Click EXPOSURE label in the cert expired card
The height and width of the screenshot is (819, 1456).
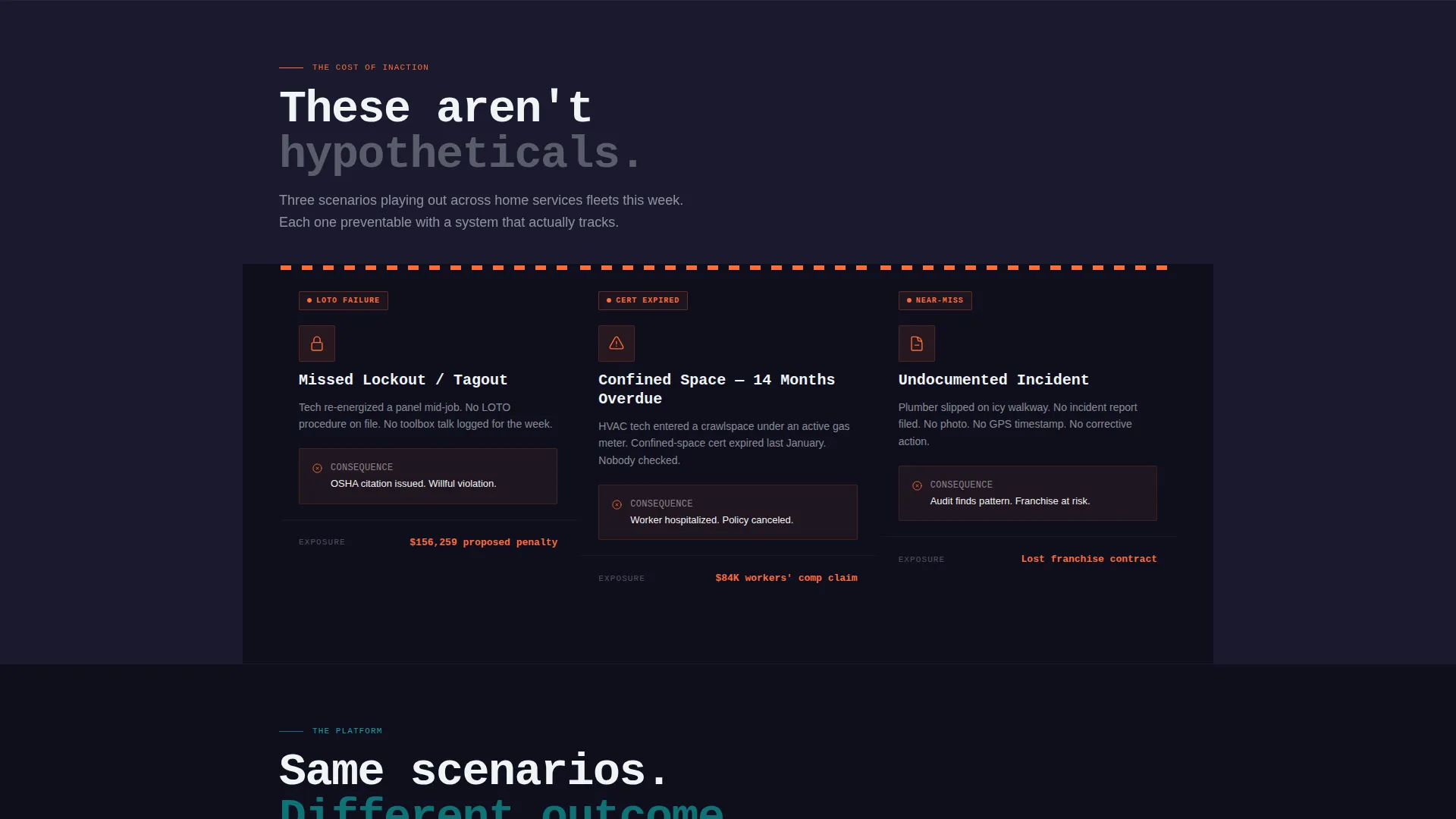click(621, 579)
